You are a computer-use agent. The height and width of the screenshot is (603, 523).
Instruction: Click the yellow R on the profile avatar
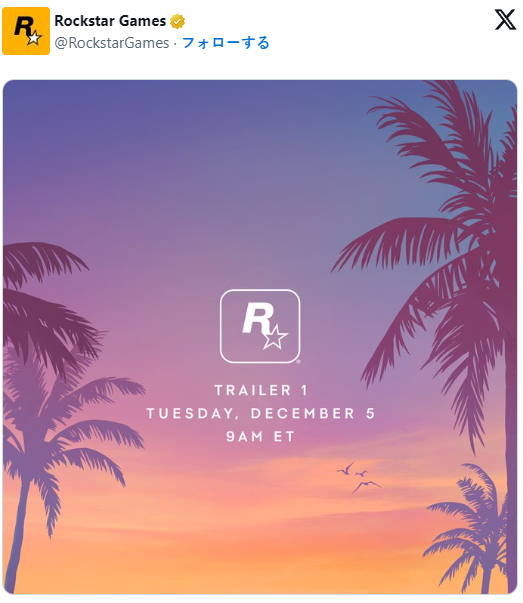point(23,27)
